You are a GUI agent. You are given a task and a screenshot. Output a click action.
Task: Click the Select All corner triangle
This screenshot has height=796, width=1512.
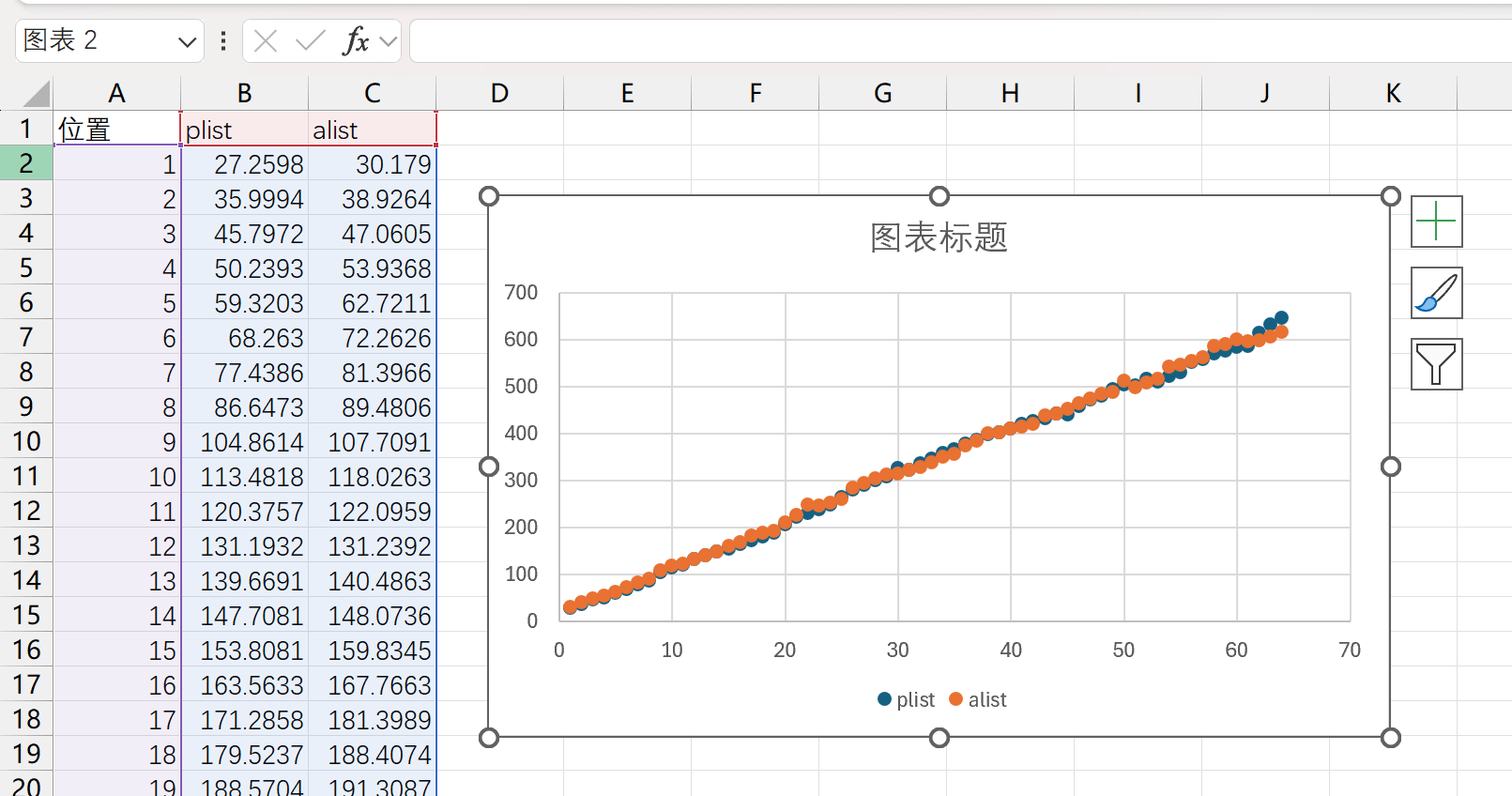[36, 94]
